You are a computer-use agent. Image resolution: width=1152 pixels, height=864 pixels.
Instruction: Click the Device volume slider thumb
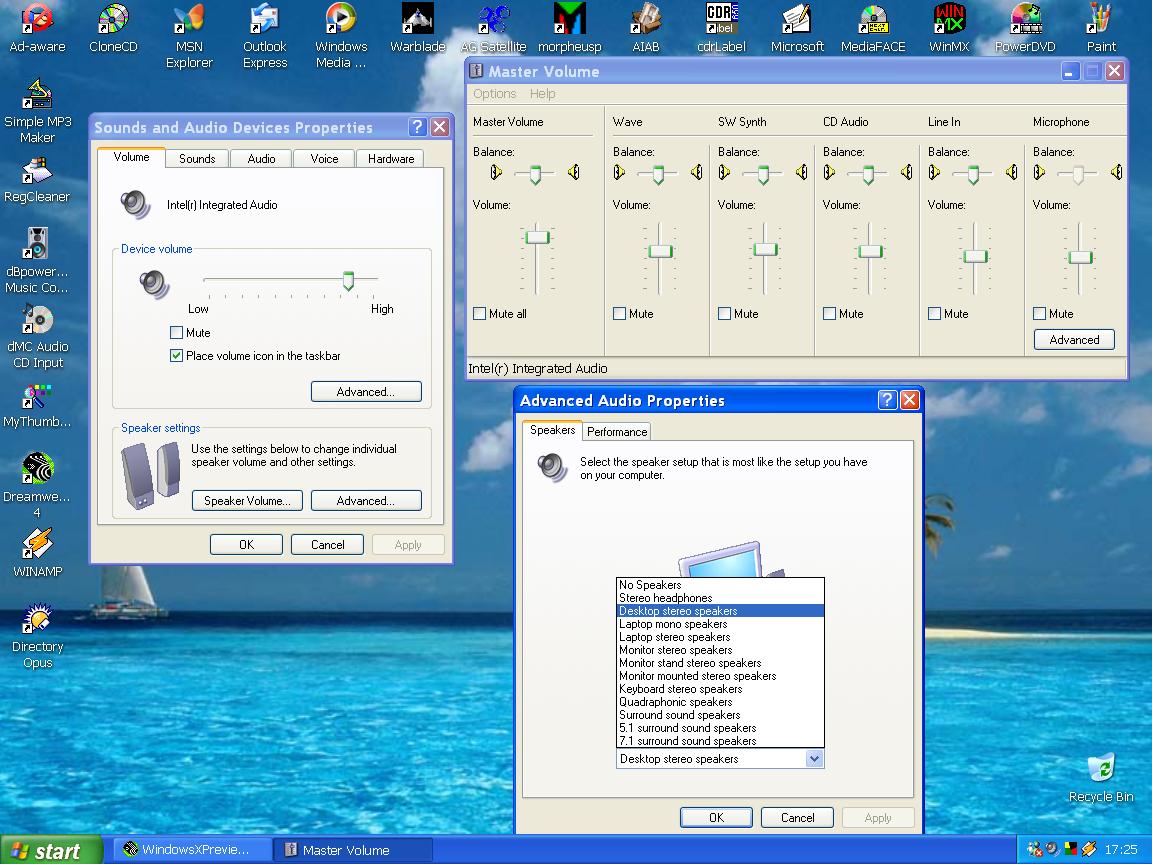pos(348,281)
